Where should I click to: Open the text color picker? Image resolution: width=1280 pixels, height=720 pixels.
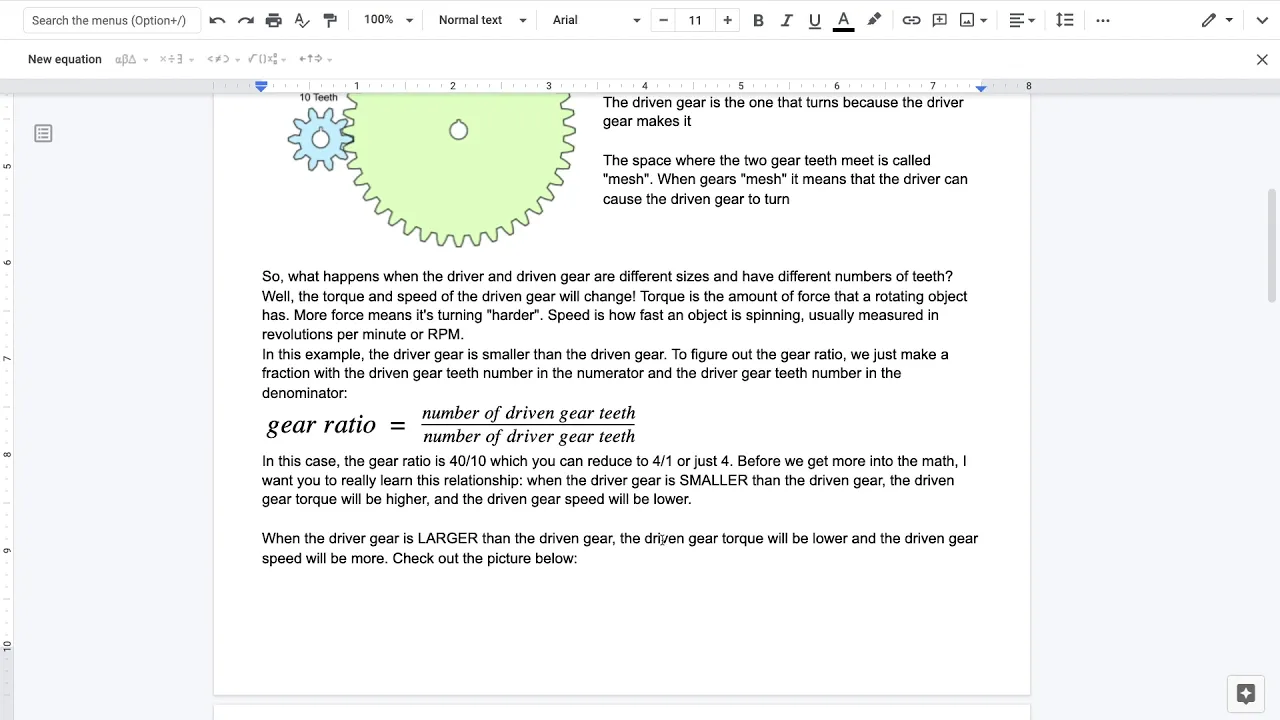(843, 20)
